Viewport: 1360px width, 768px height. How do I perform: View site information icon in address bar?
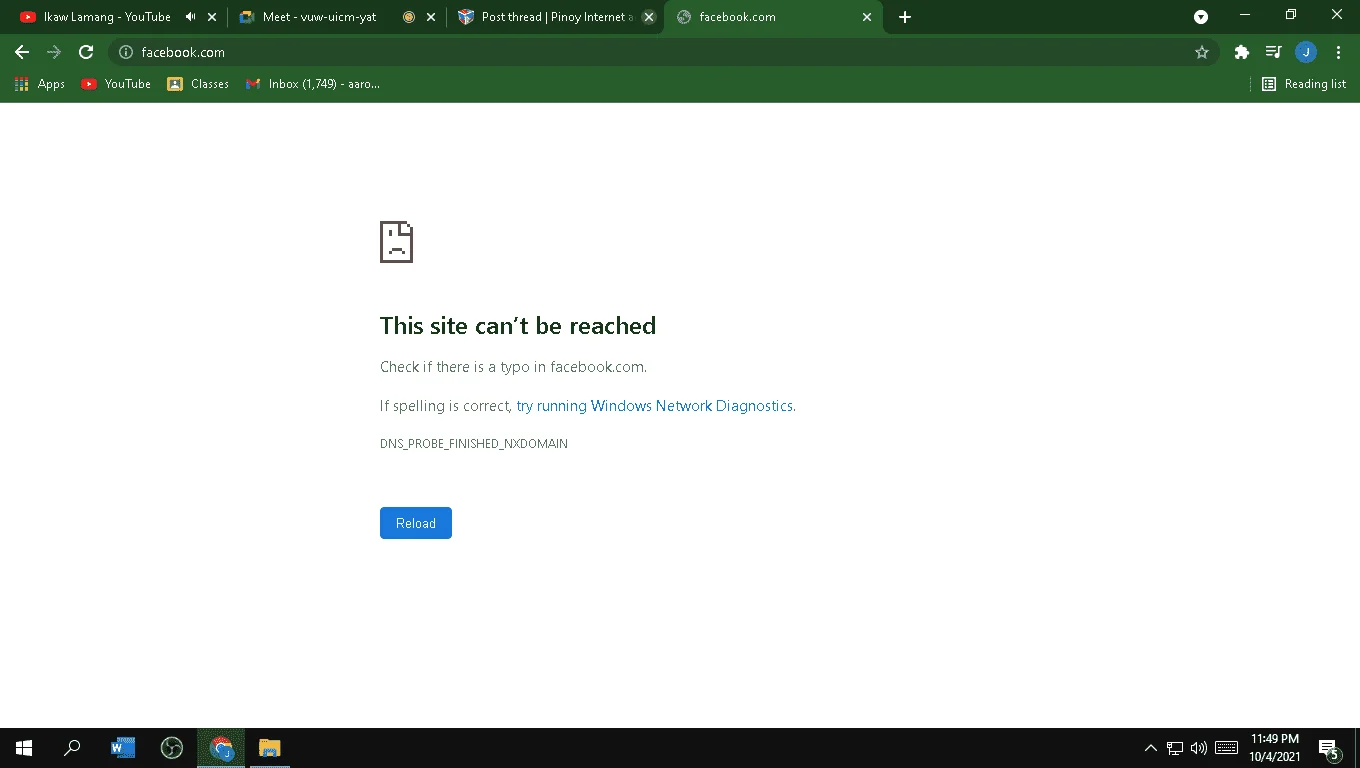pos(126,52)
